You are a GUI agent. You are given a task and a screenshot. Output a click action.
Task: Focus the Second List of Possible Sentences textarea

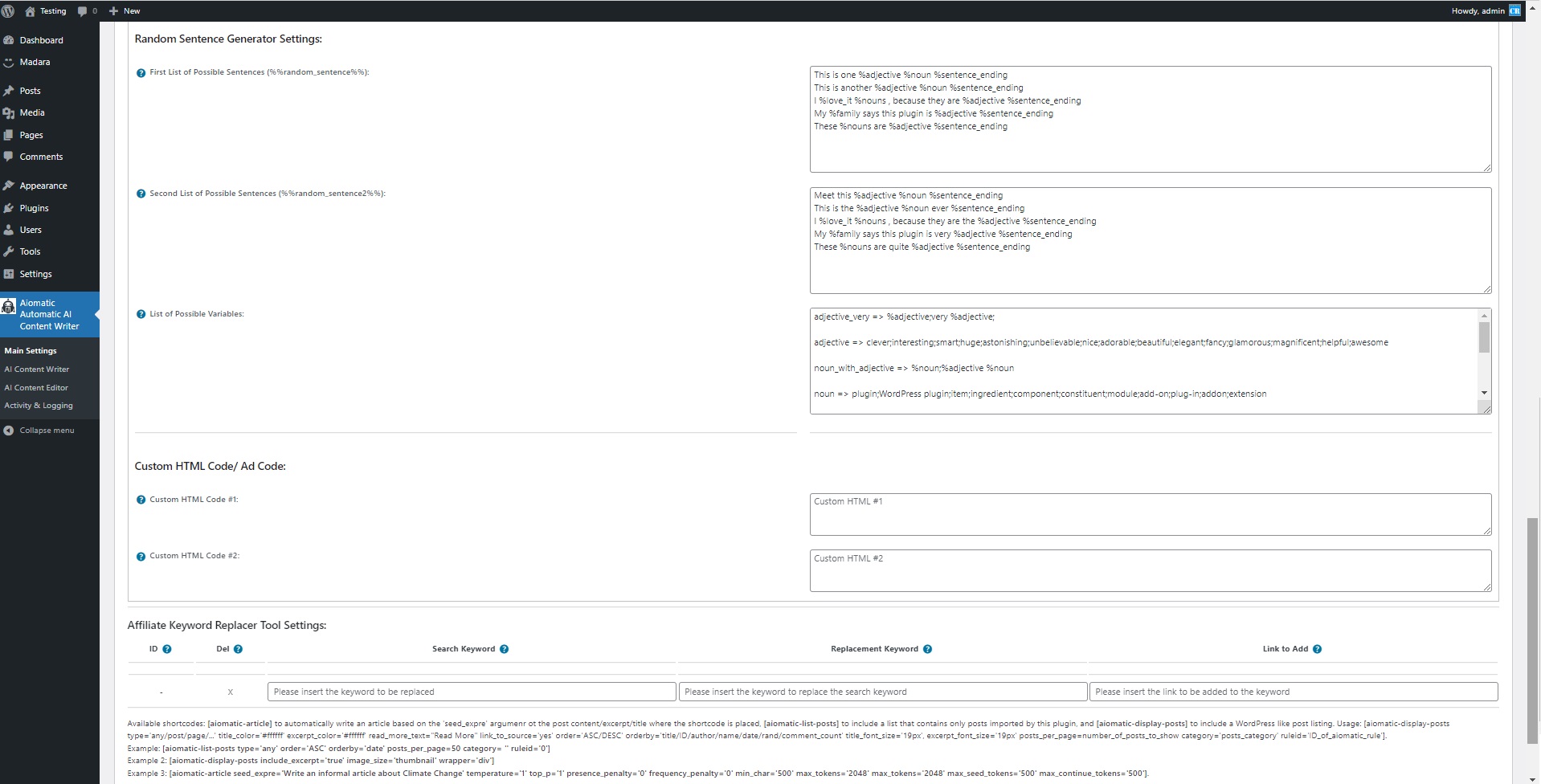pyautogui.click(x=1151, y=240)
